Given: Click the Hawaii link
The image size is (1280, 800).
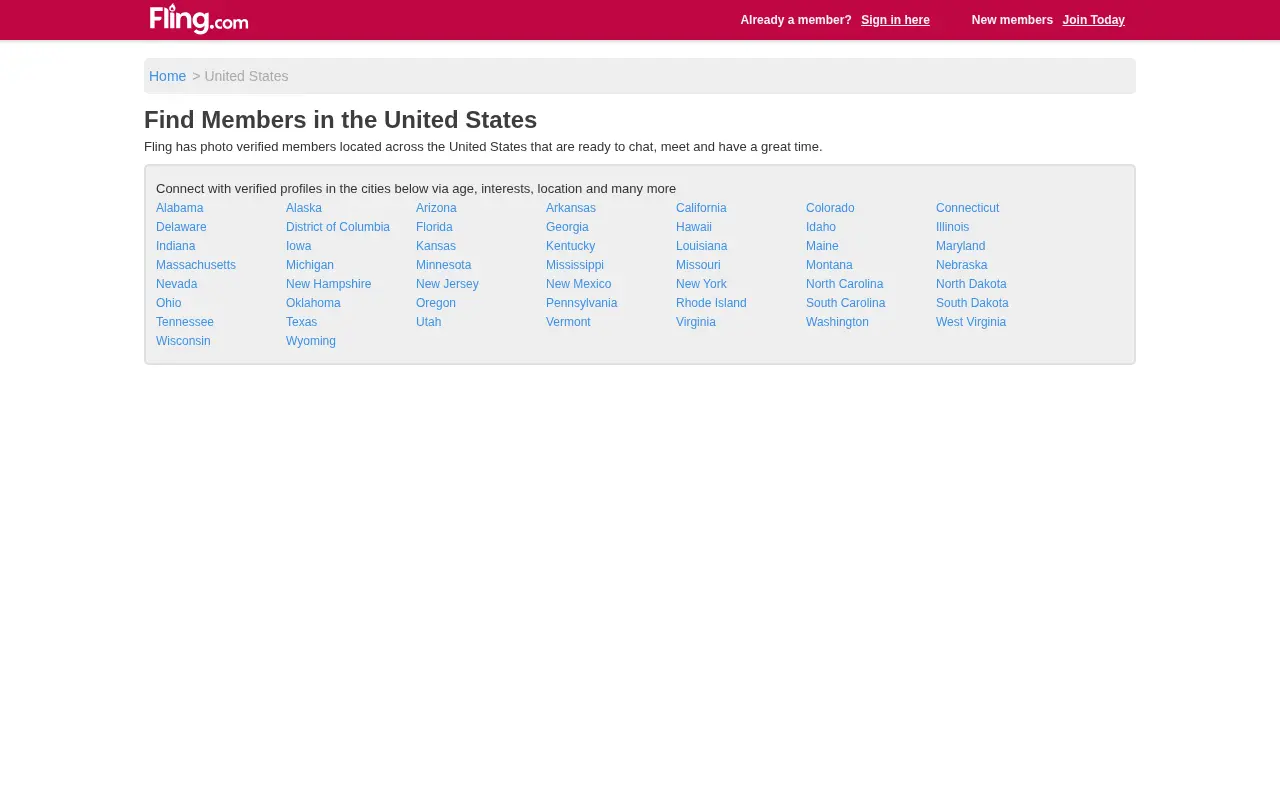Looking at the screenshot, I should (694, 227).
